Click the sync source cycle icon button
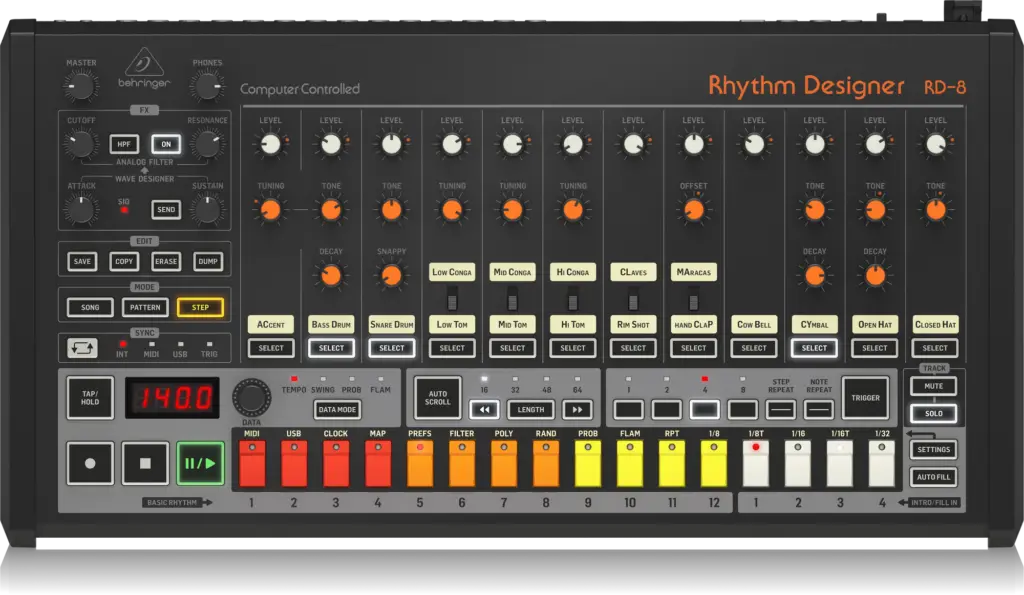Viewport: 1024px width, 595px height. pos(82,348)
